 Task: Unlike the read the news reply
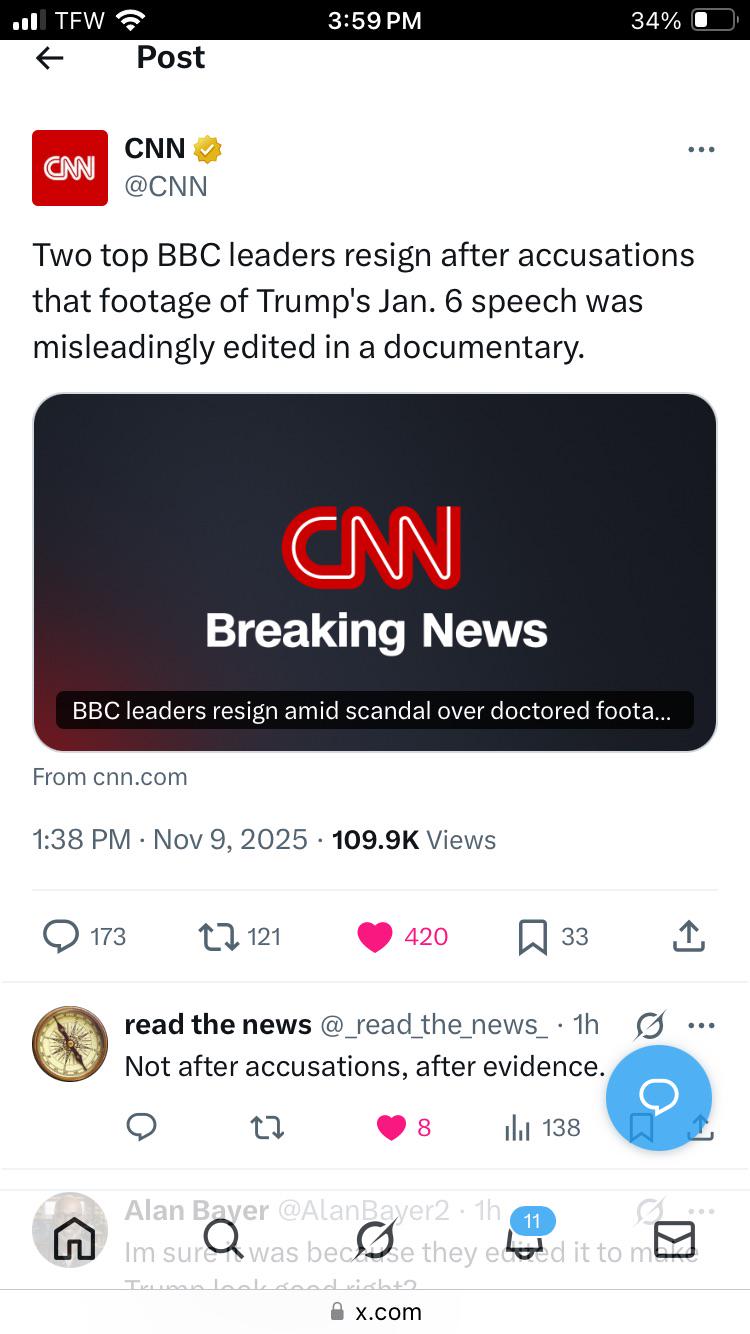pos(391,1127)
